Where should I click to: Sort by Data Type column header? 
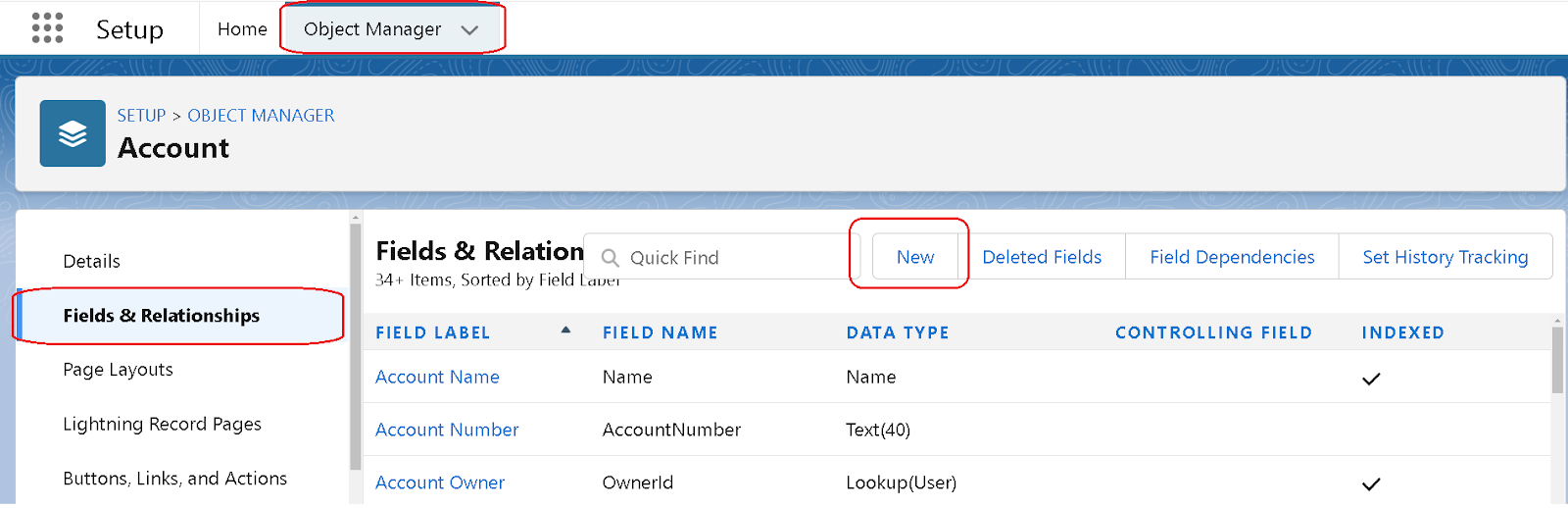[x=898, y=332]
